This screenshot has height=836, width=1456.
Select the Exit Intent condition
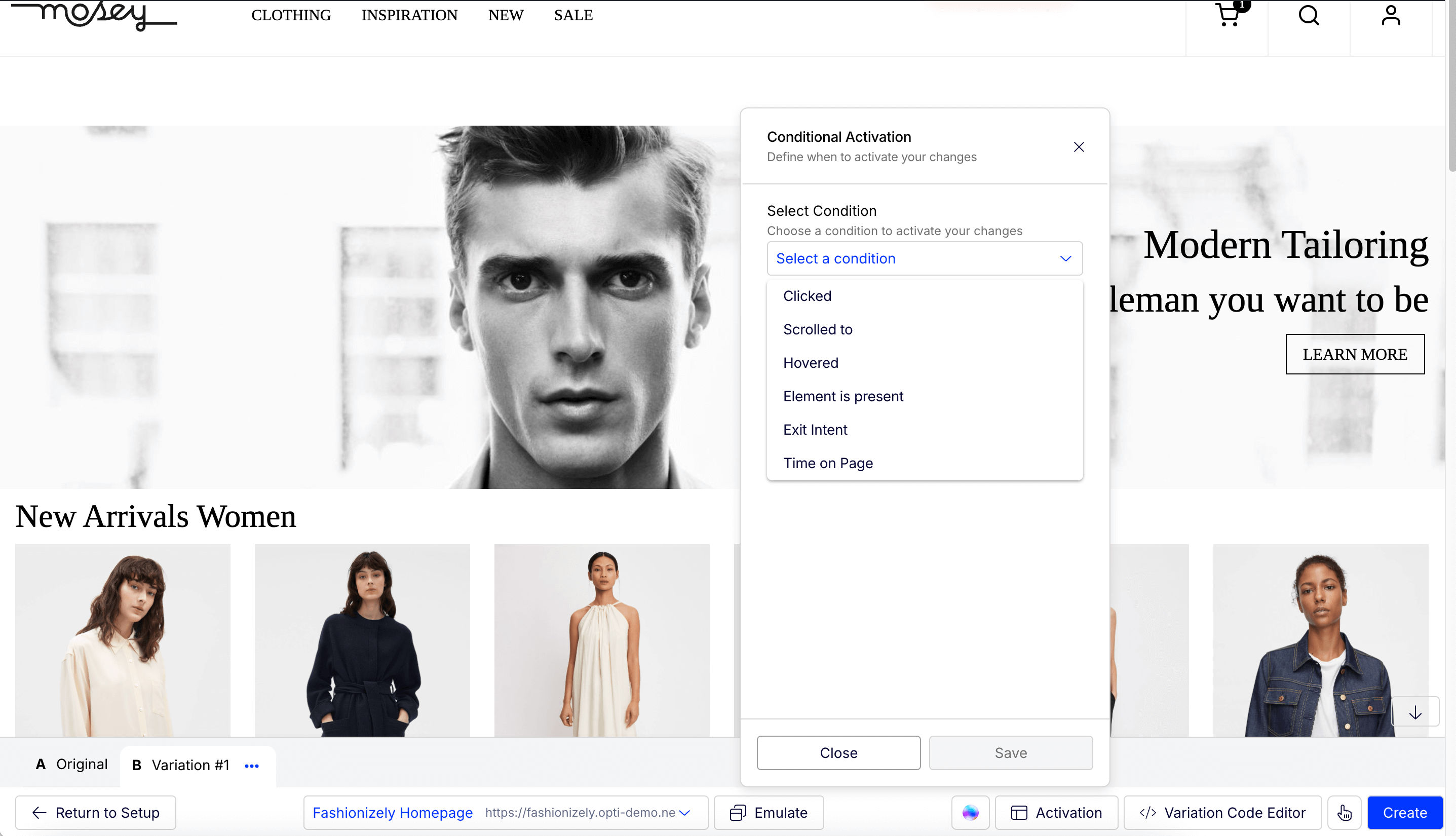815,430
